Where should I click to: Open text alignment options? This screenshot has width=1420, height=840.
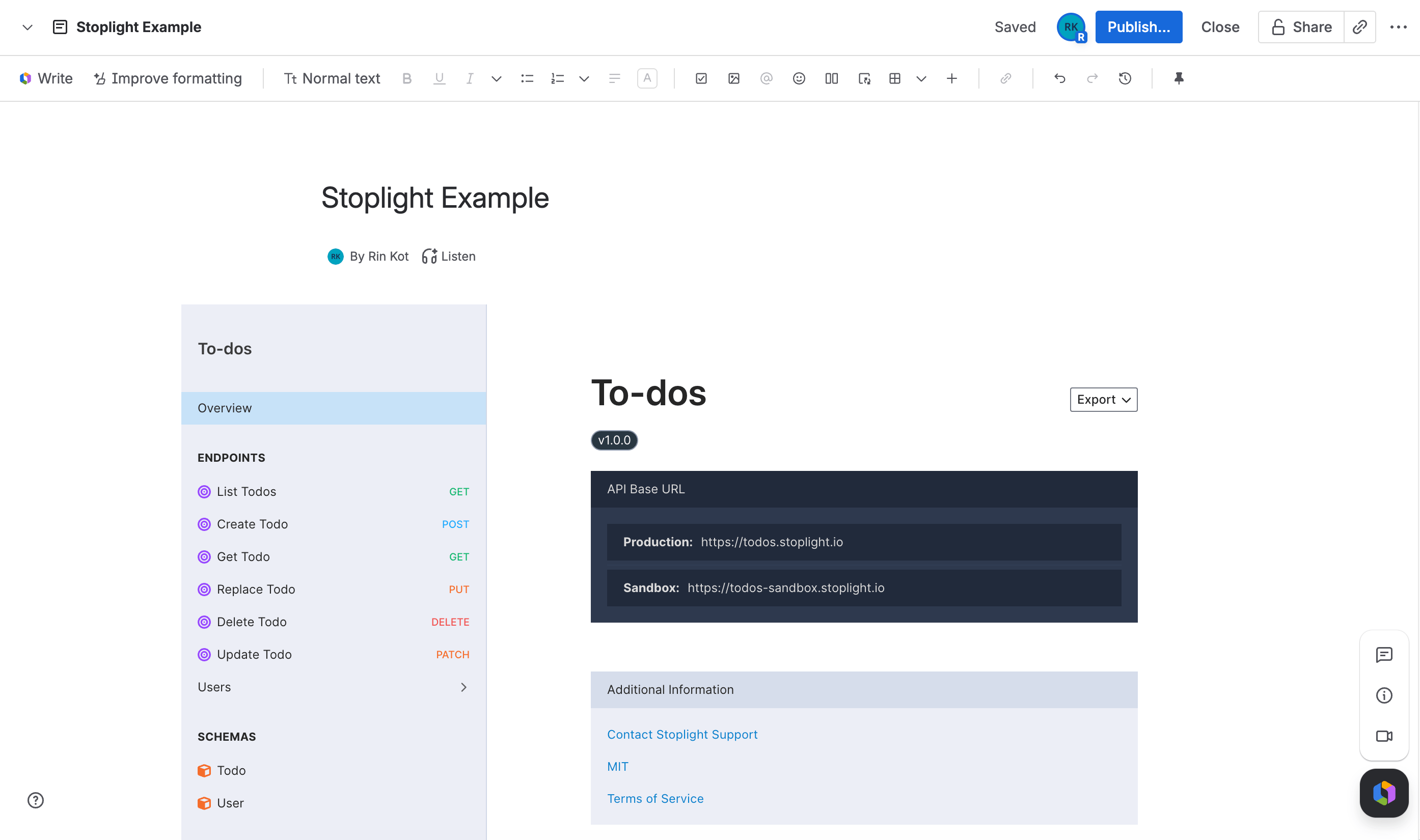[x=614, y=78]
